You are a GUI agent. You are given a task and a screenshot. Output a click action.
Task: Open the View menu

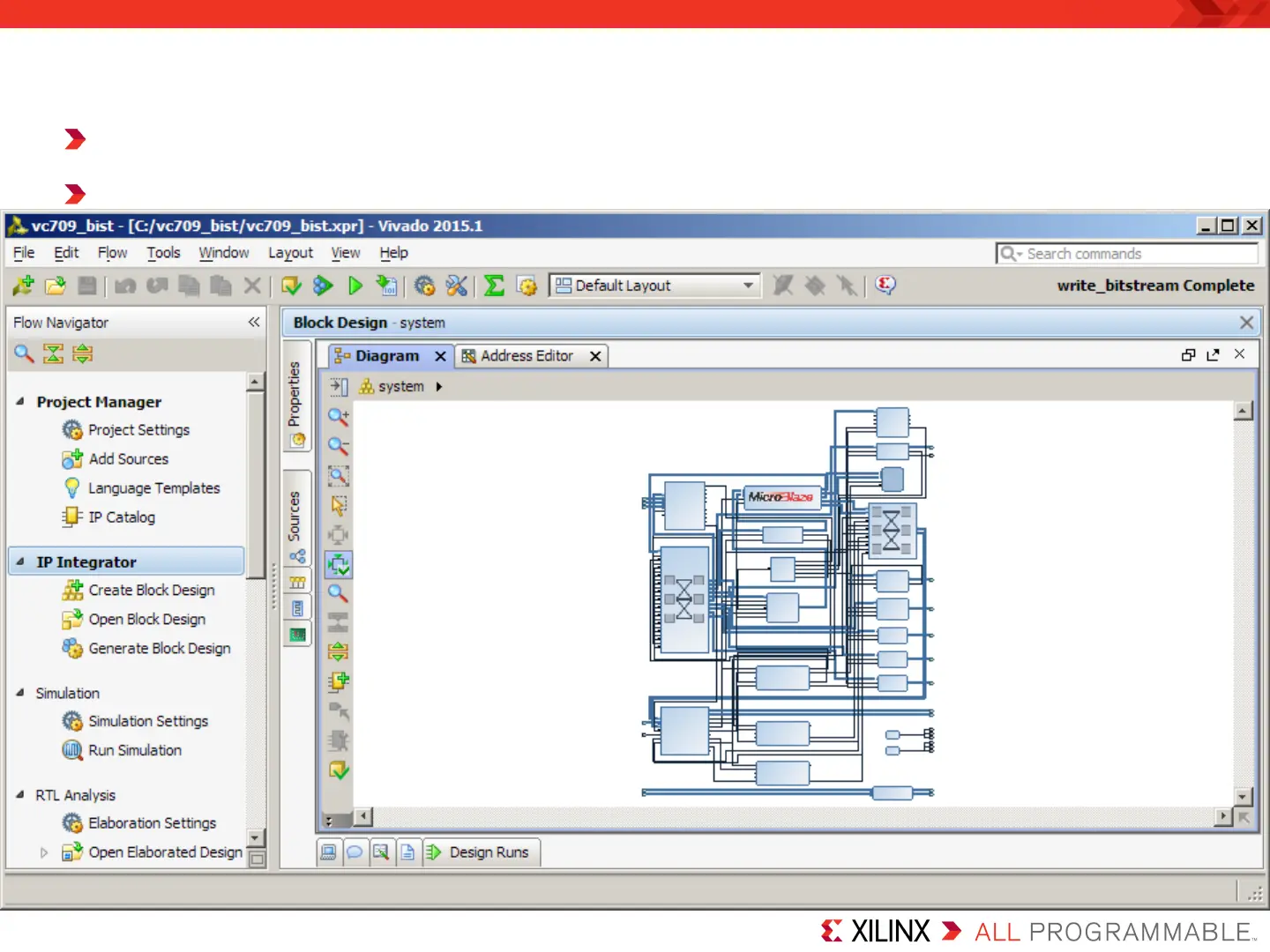coord(346,253)
